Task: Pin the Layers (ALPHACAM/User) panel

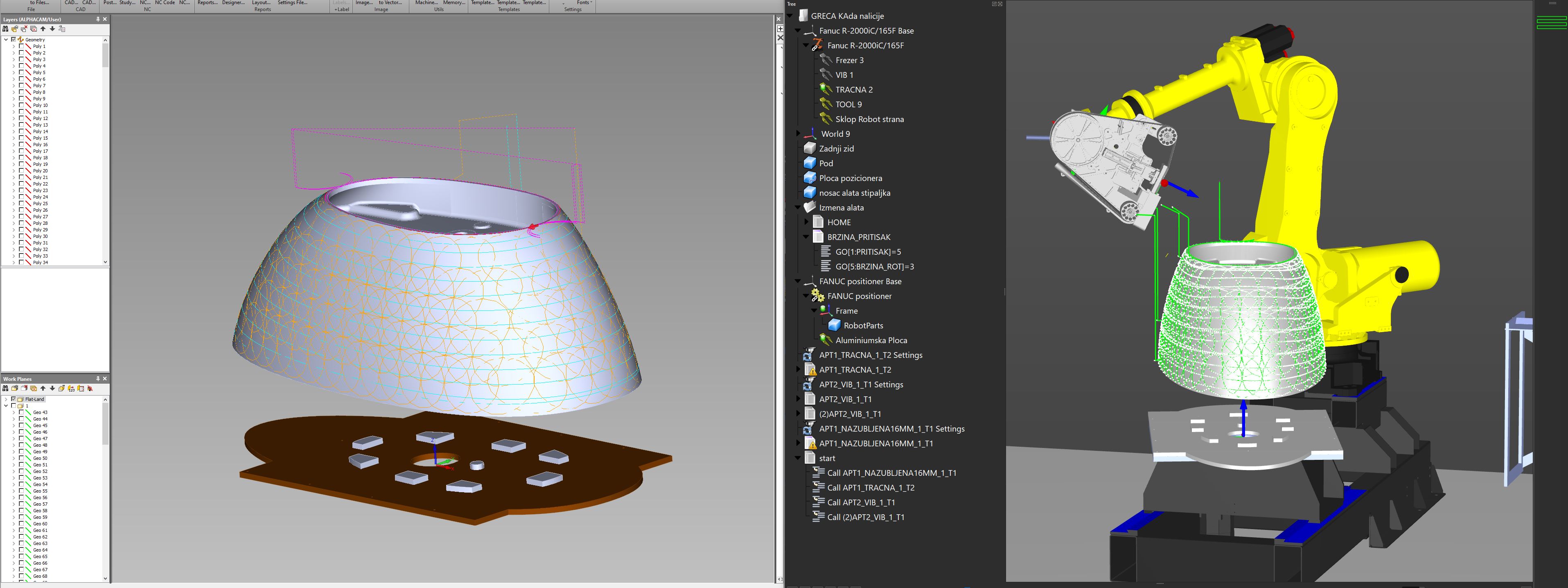Action: (x=97, y=20)
